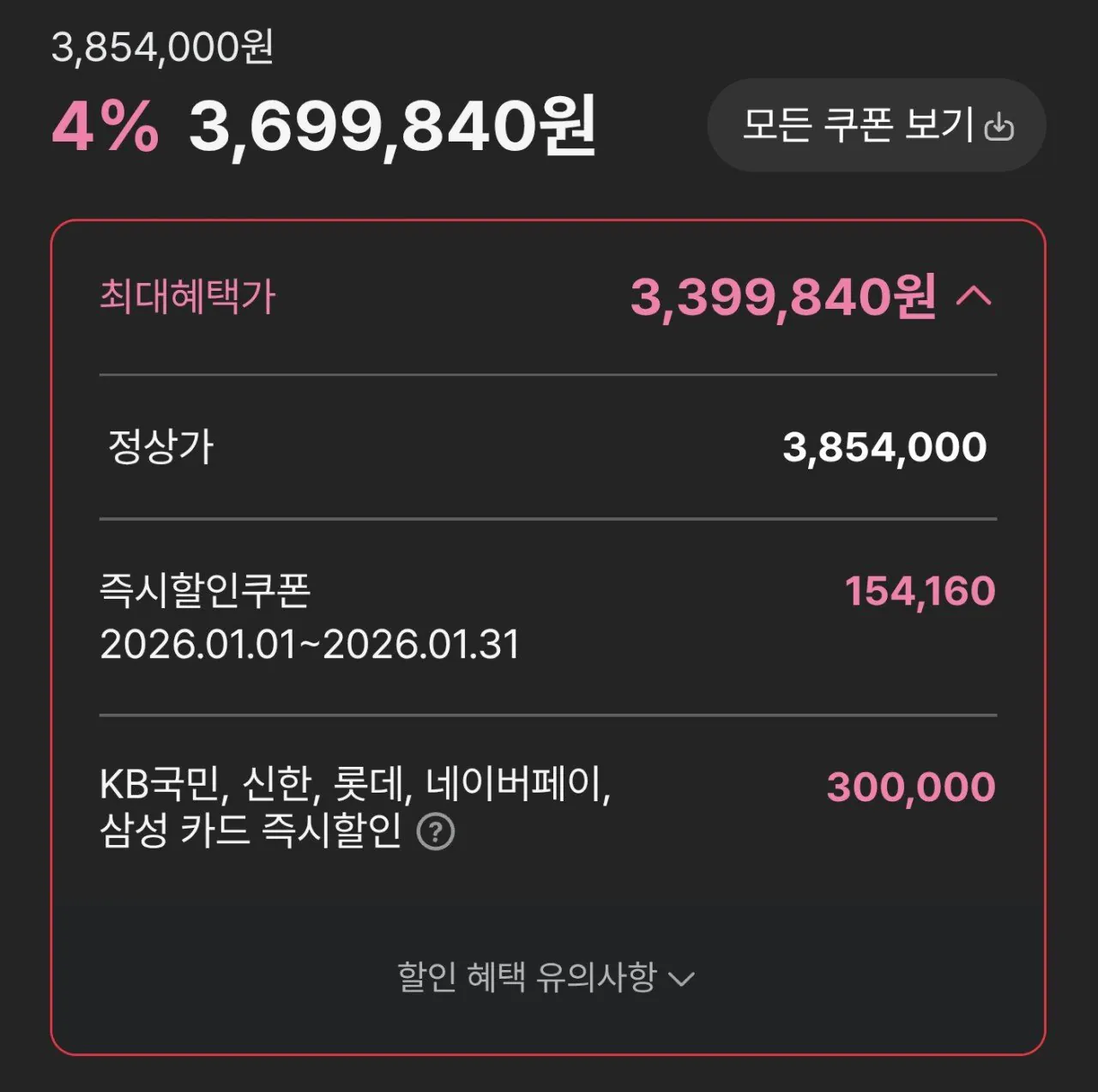The image size is (1098, 1092).
Task: Click the KB국민 card discount description text
Action: coord(360,781)
